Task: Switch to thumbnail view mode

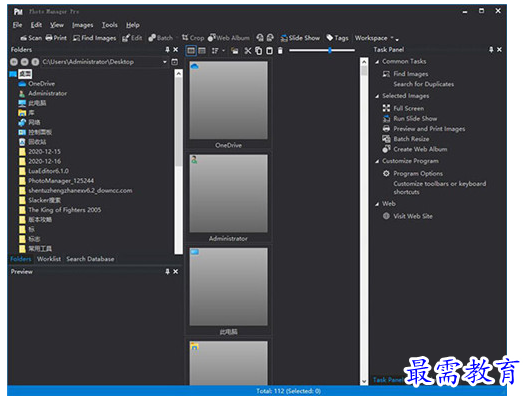Action: coord(191,51)
